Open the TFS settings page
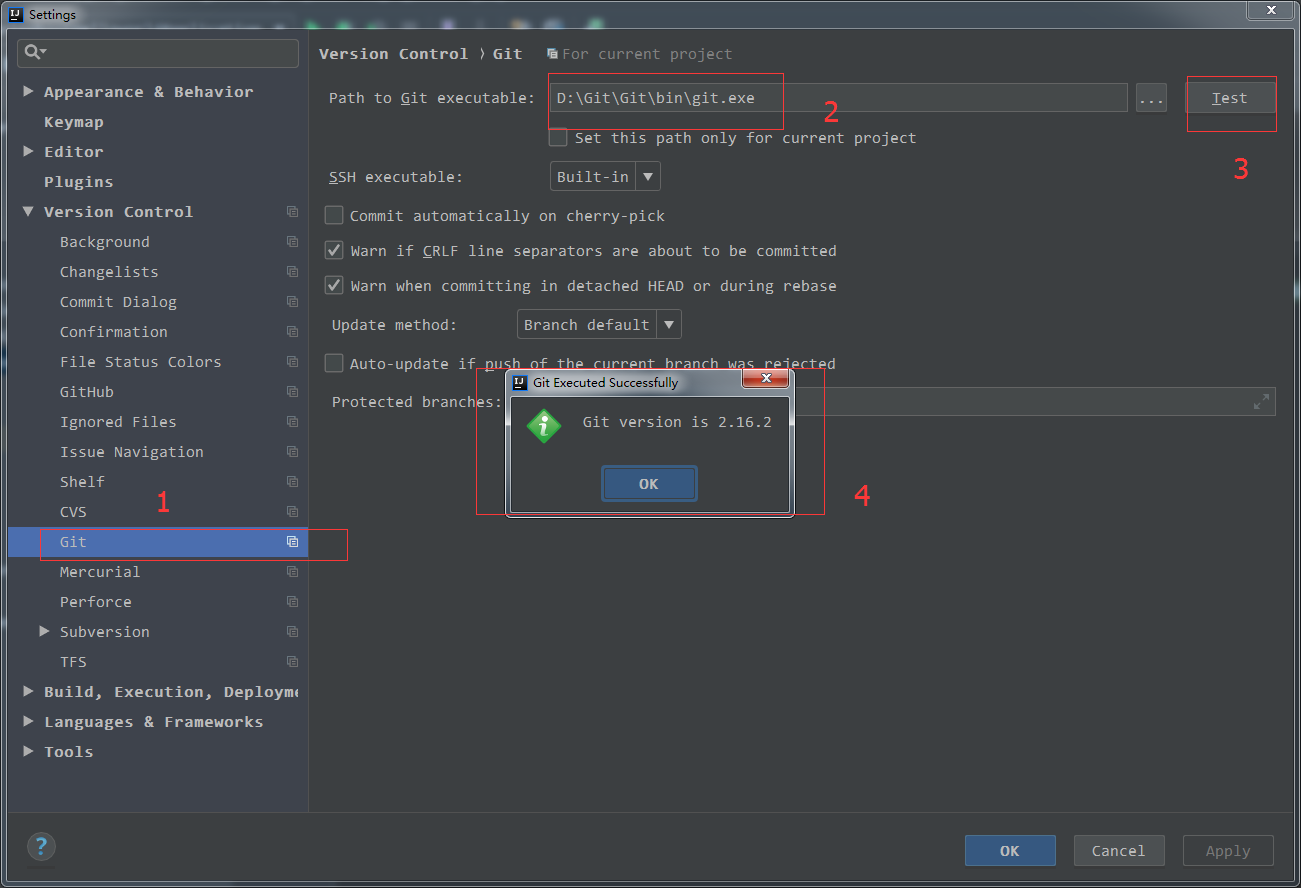The width and height of the screenshot is (1301, 888). click(73, 662)
